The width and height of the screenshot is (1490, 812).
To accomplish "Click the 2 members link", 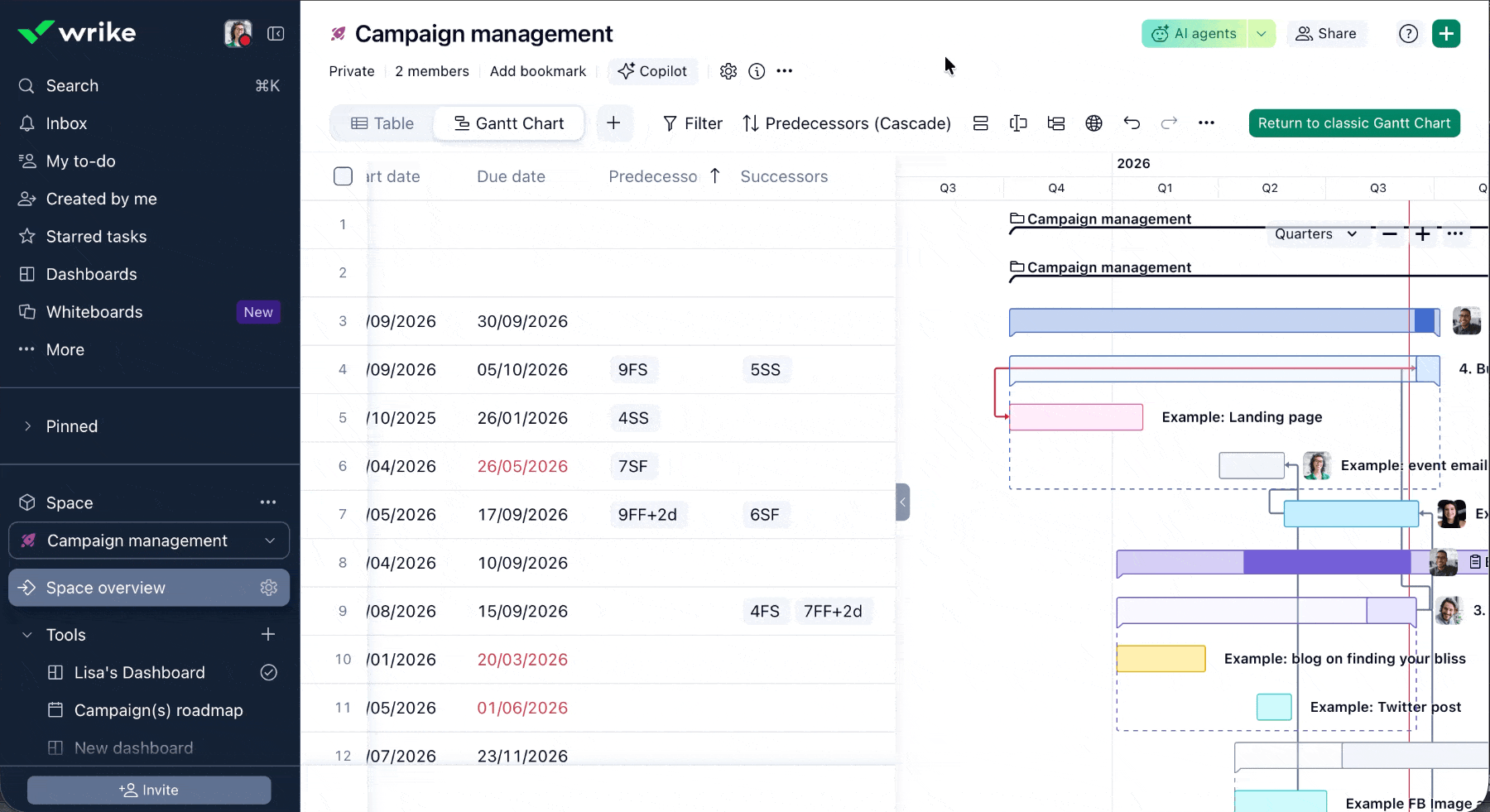I will coord(432,71).
